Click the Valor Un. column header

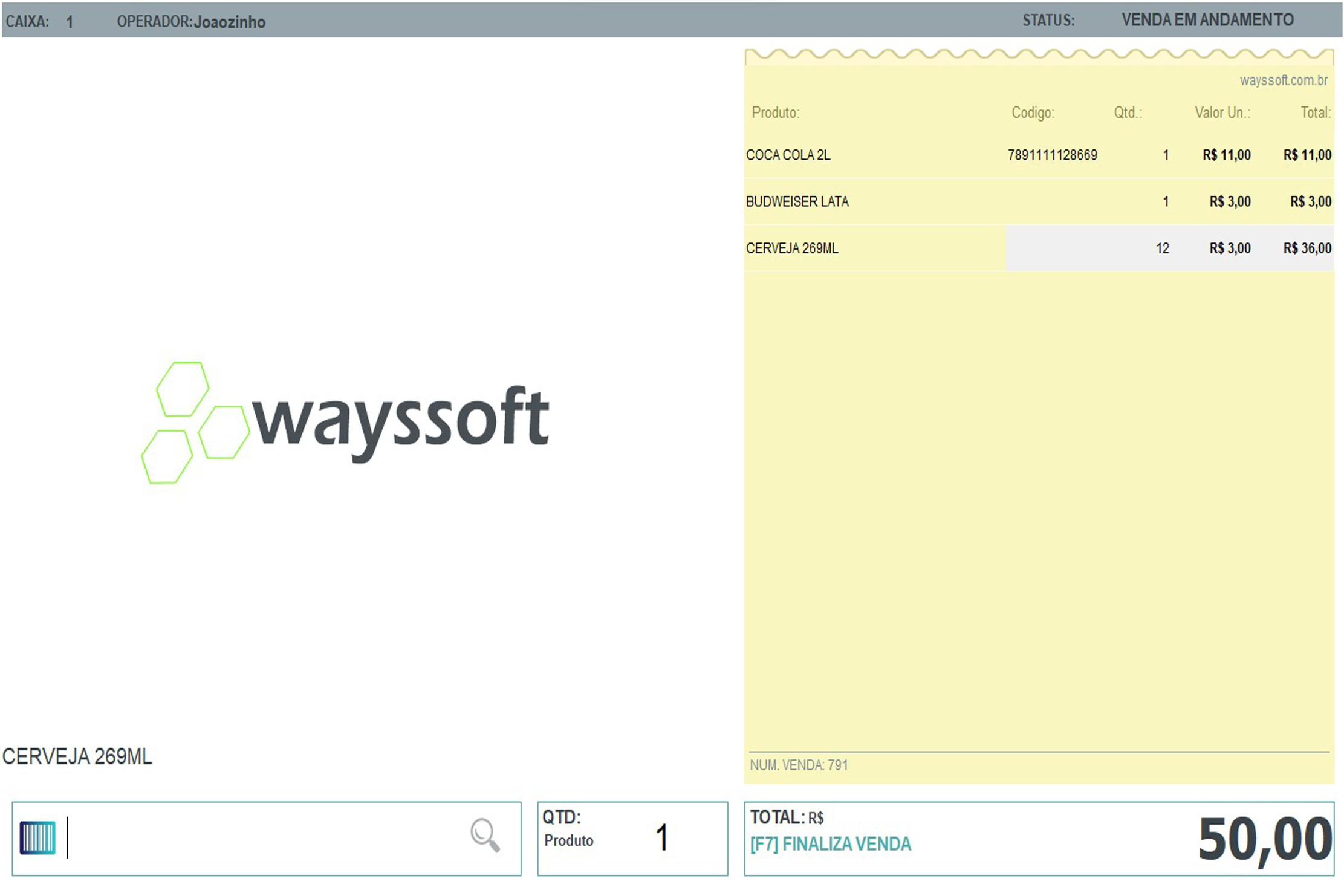point(1222,112)
